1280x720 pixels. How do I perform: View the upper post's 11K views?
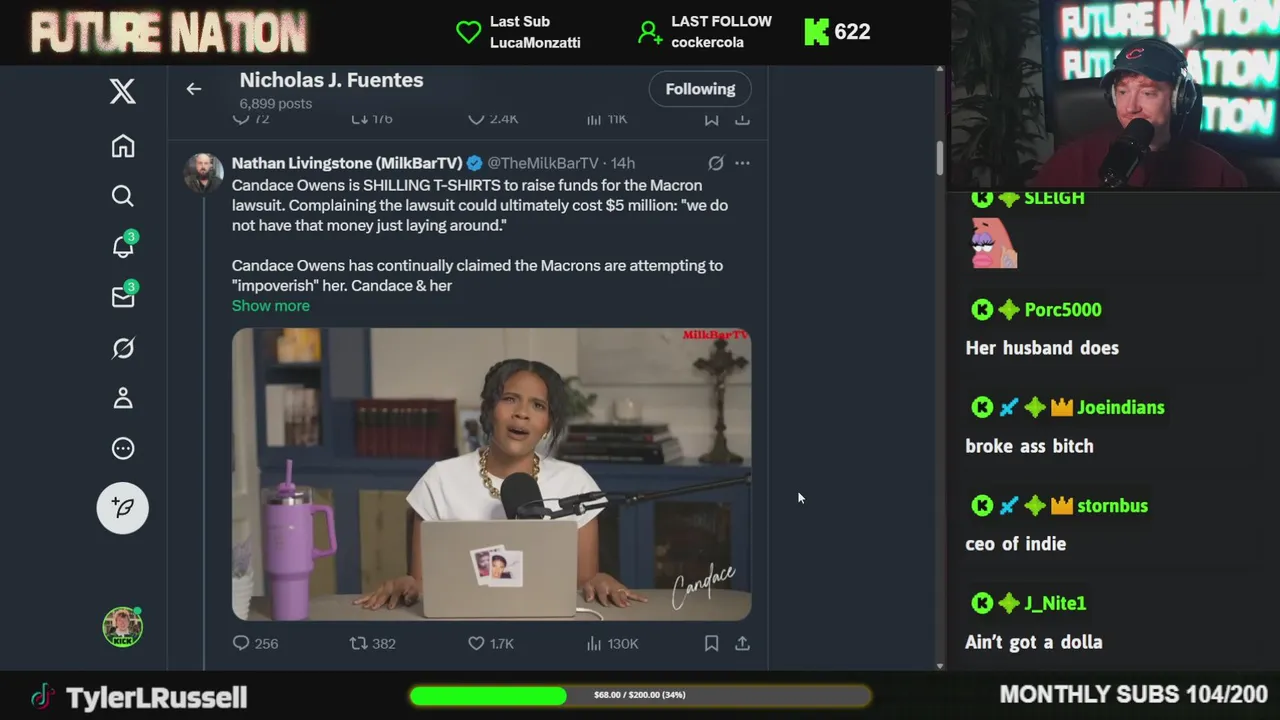click(x=607, y=119)
